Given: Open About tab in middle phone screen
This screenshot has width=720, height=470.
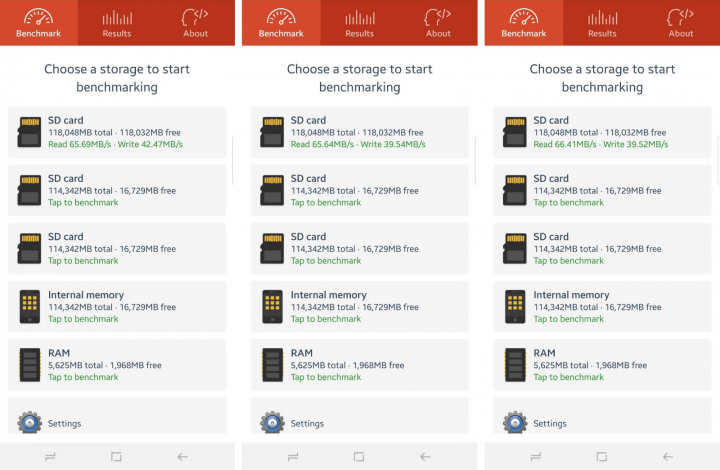Looking at the screenshot, I should 438,23.
